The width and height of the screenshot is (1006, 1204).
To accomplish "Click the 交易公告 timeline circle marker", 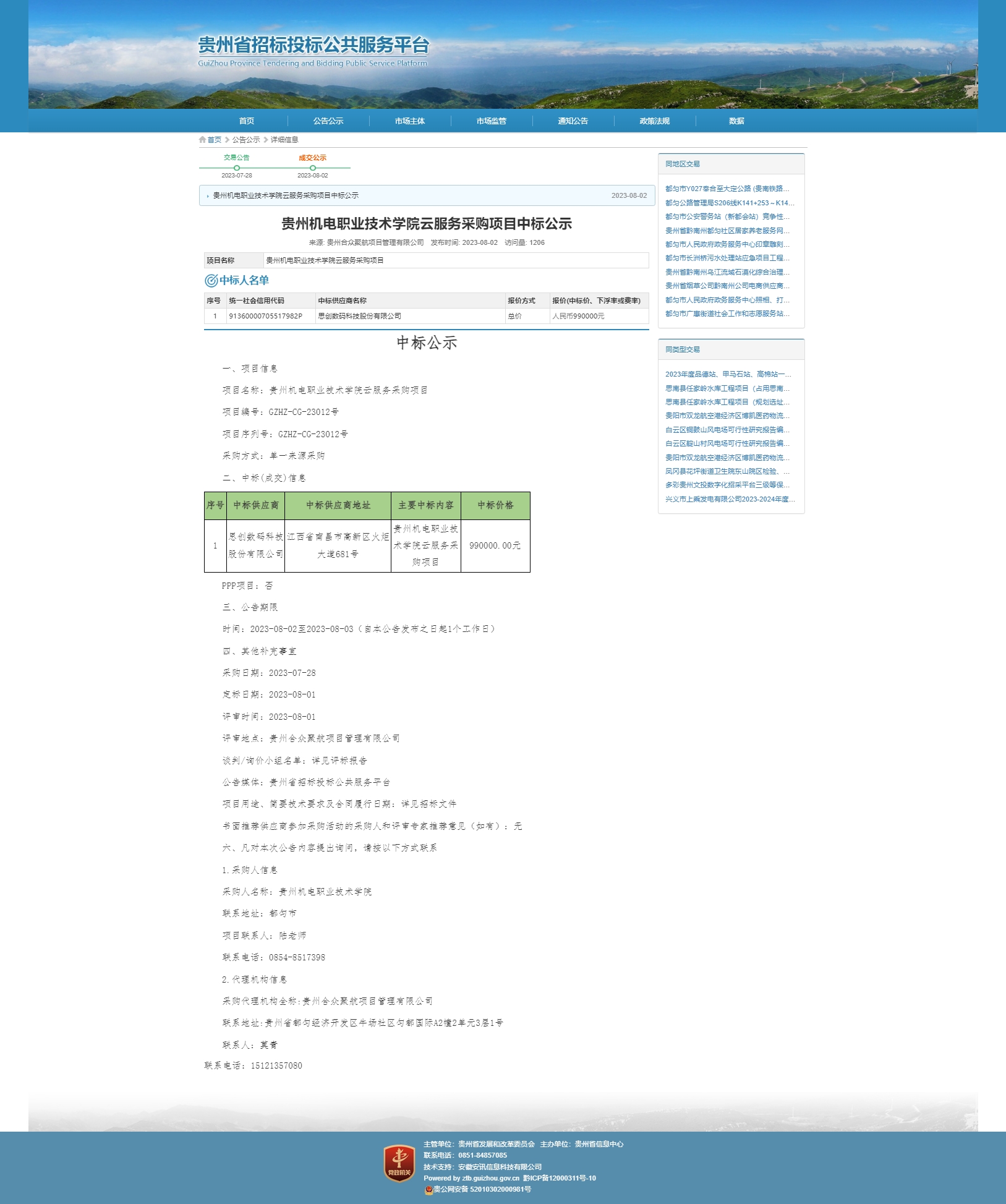I will pyautogui.click(x=237, y=168).
